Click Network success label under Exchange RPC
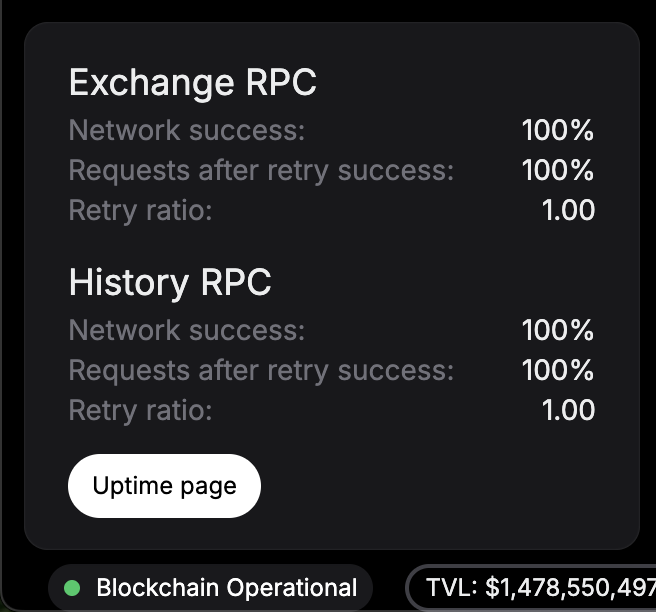Screen dimensions: 656x612 [x=186, y=130]
